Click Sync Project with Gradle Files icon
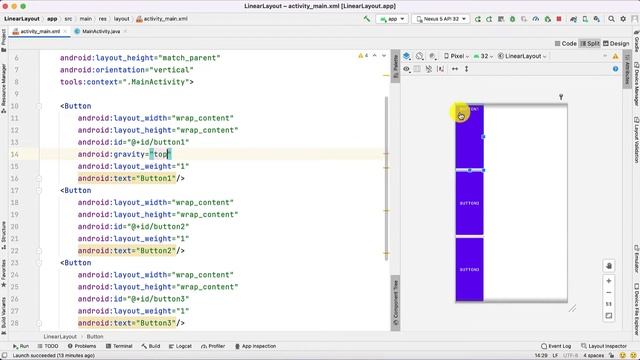The width and height of the screenshot is (640, 360). click(573, 19)
